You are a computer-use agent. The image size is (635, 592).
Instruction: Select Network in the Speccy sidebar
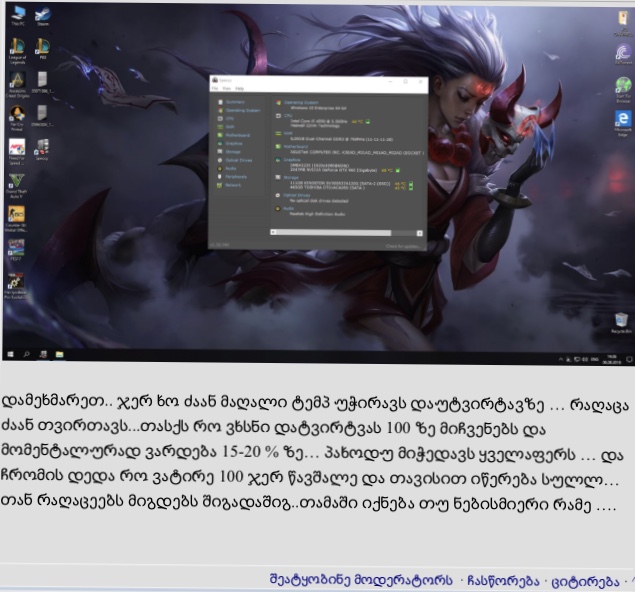(230, 185)
